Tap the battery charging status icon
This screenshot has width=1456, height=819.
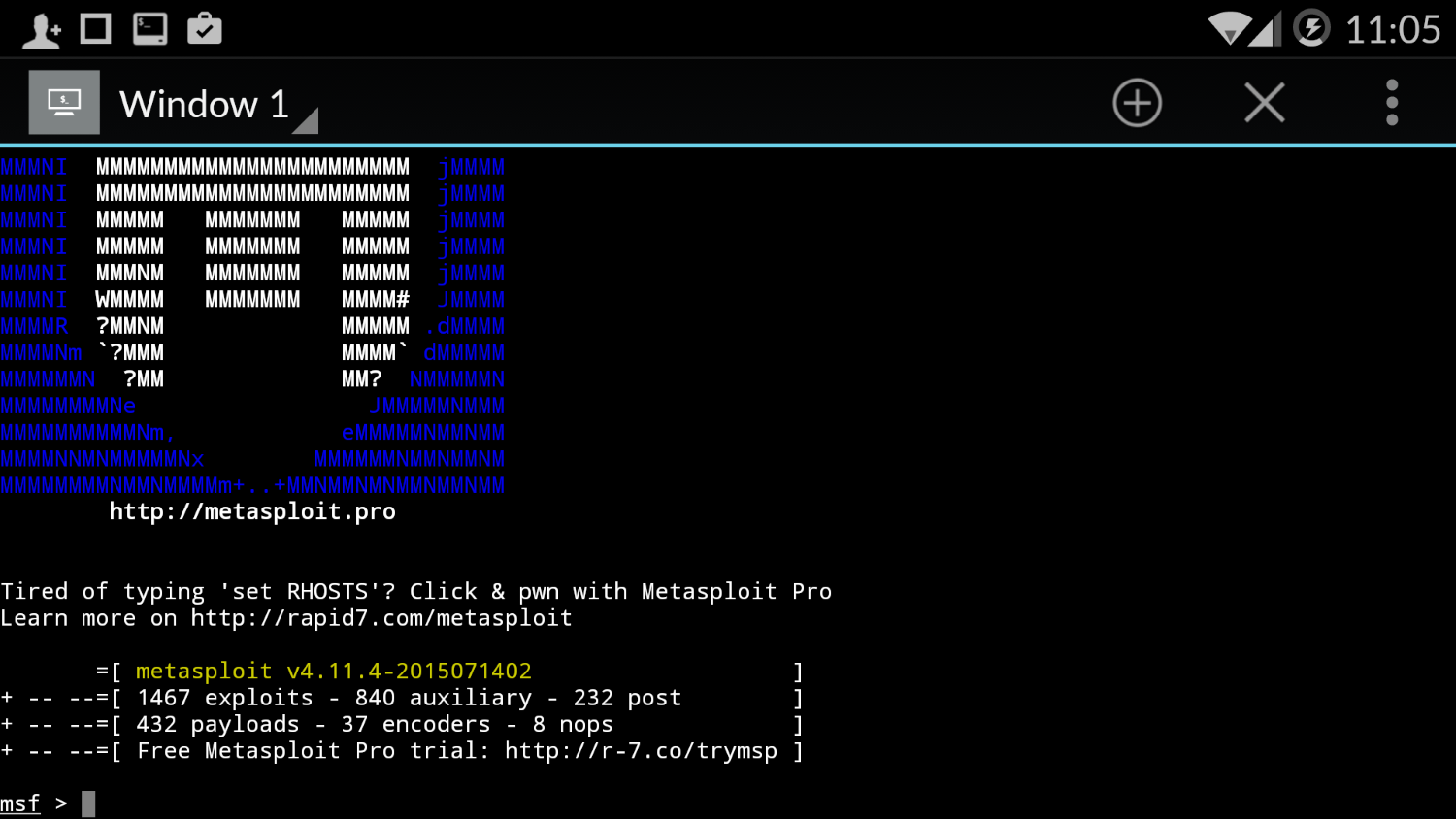[1311, 28]
